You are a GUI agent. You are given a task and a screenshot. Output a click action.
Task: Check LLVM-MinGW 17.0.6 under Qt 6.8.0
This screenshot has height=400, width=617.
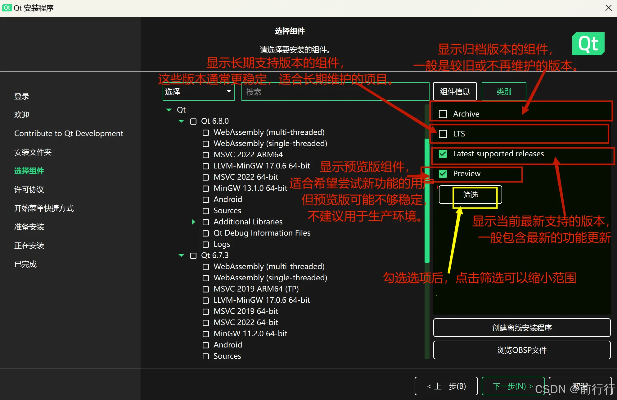[206, 166]
